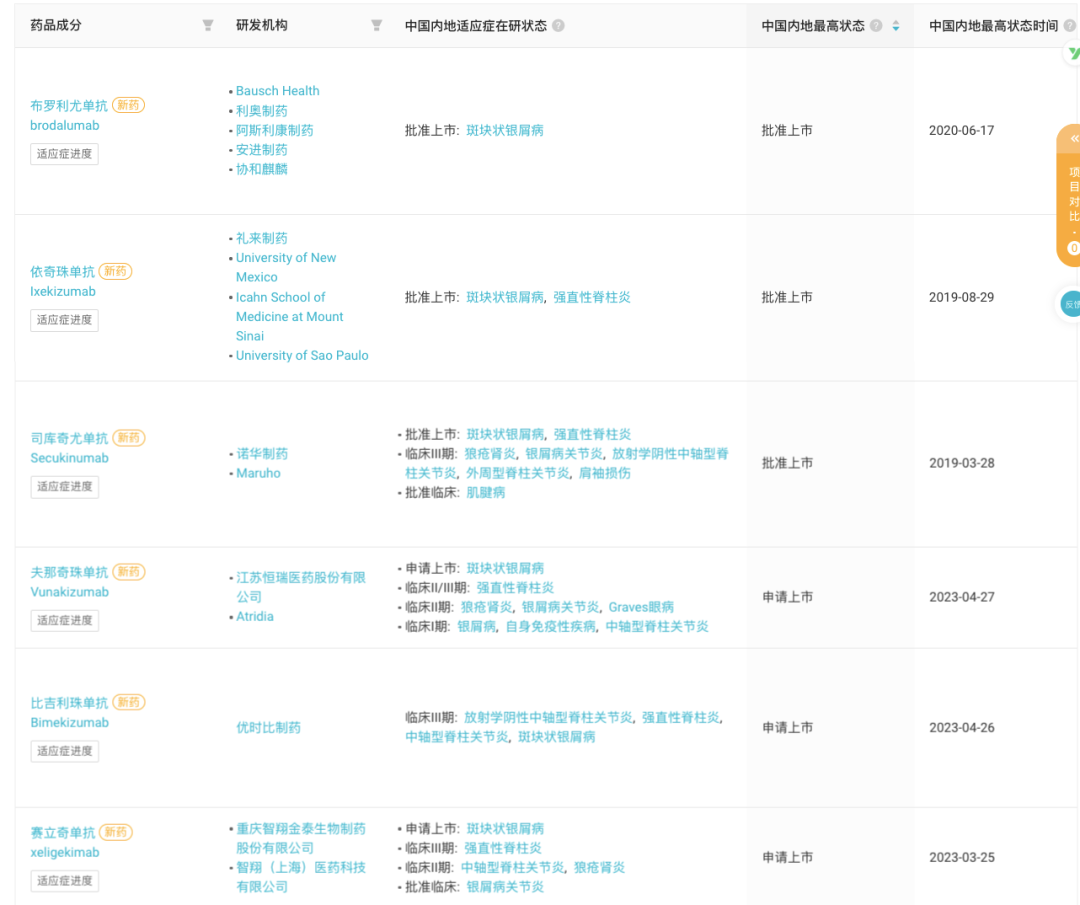Open 赛立奇单抗 drug link

(63, 833)
